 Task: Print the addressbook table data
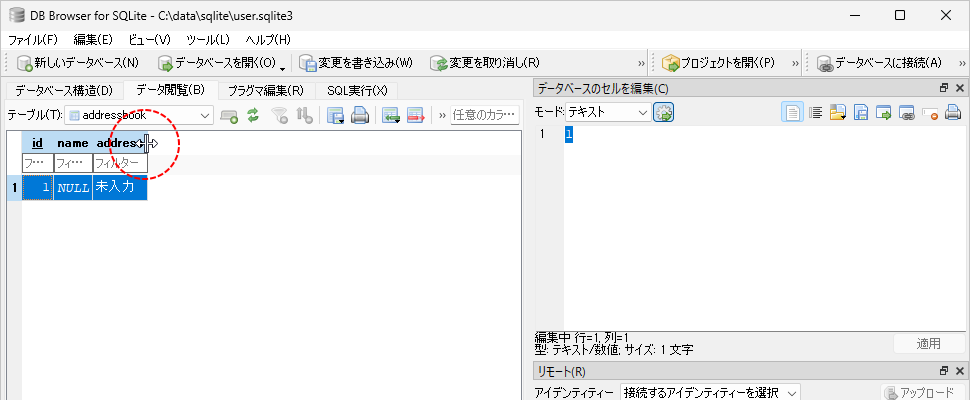[360, 115]
